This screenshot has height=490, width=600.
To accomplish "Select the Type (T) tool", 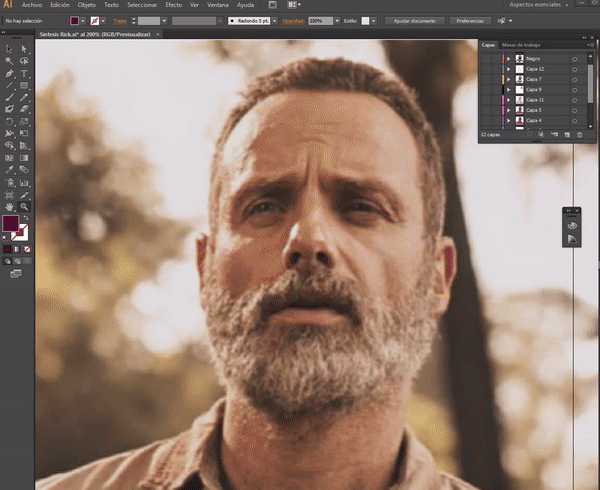I will coord(24,73).
